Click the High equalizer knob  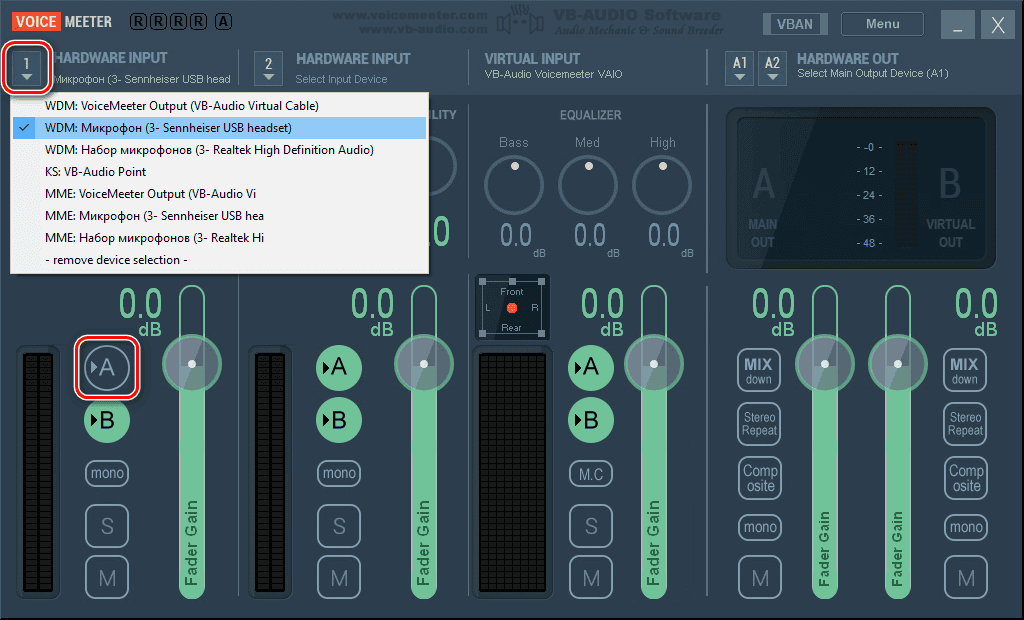(x=662, y=186)
